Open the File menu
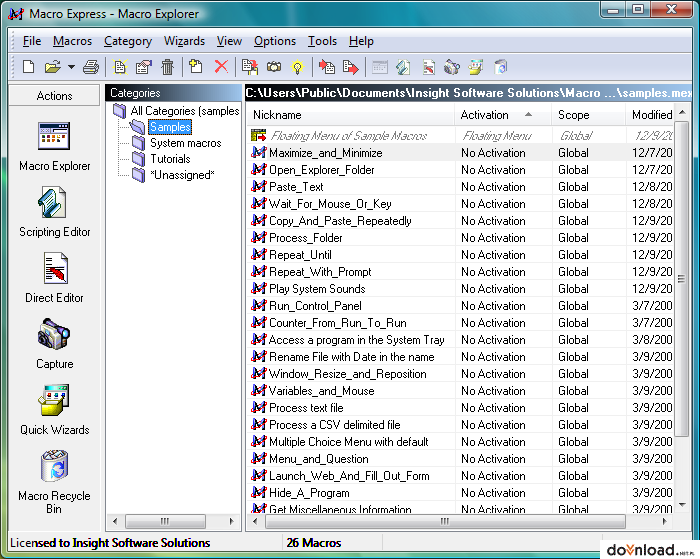 coord(32,41)
